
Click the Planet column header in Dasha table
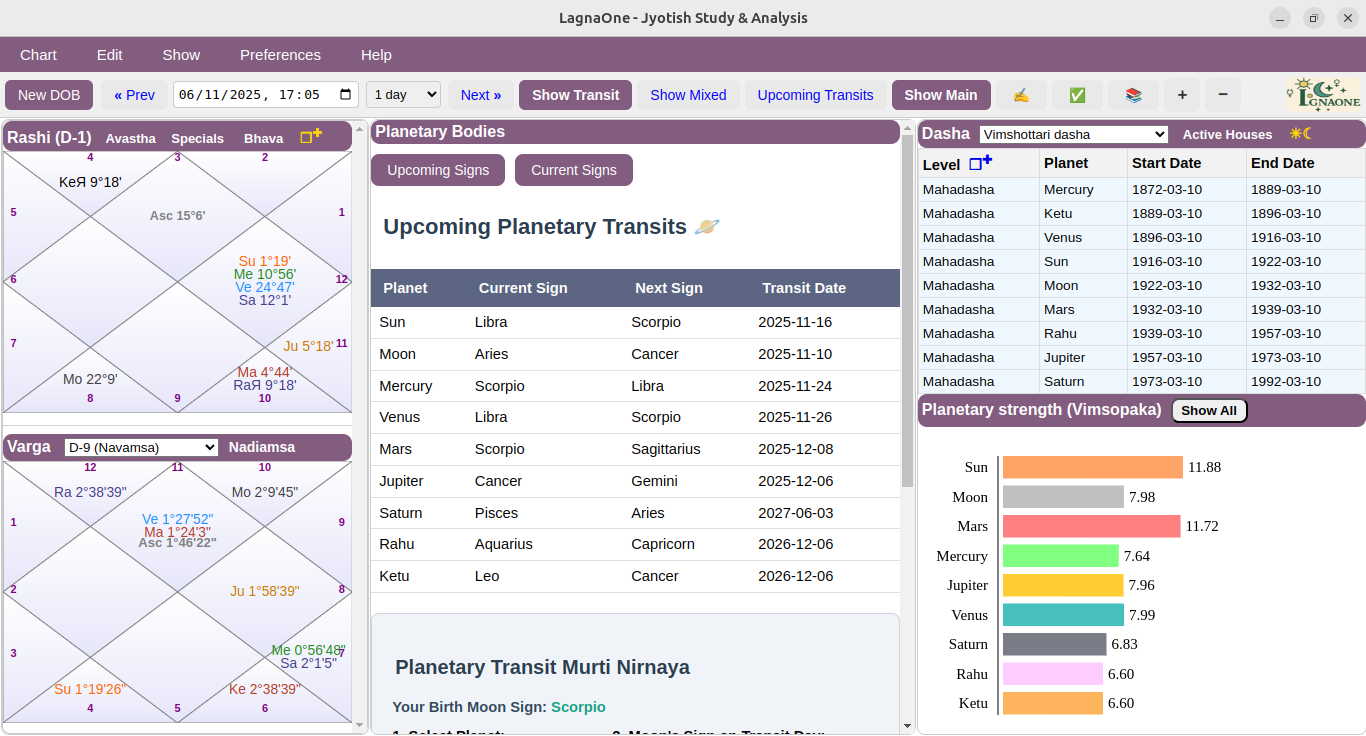[x=1083, y=163]
